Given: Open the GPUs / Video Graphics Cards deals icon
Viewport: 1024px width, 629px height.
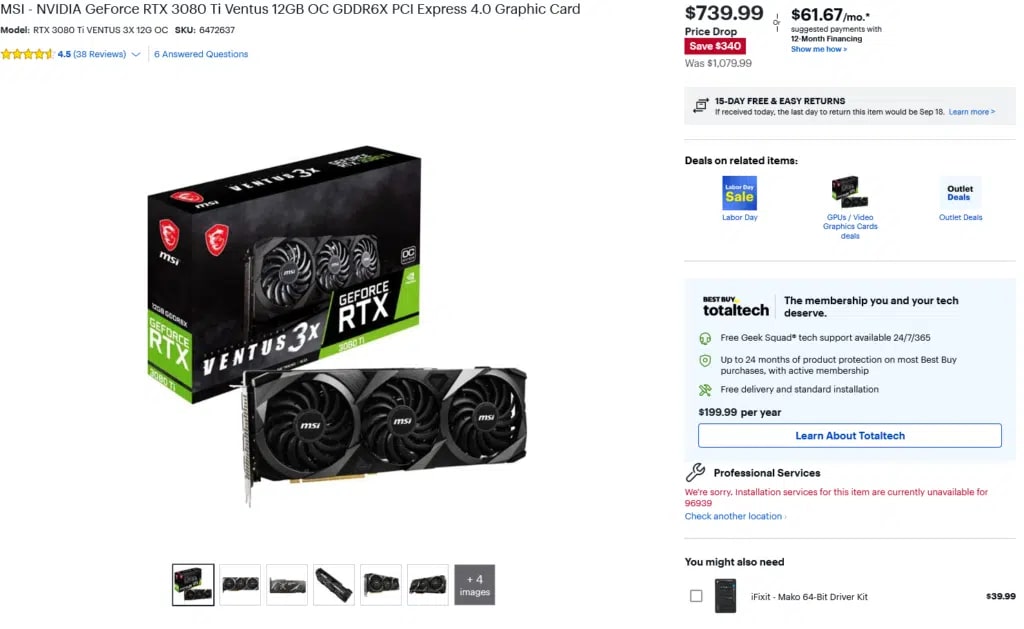Looking at the screenshot, I should [850, 192].
